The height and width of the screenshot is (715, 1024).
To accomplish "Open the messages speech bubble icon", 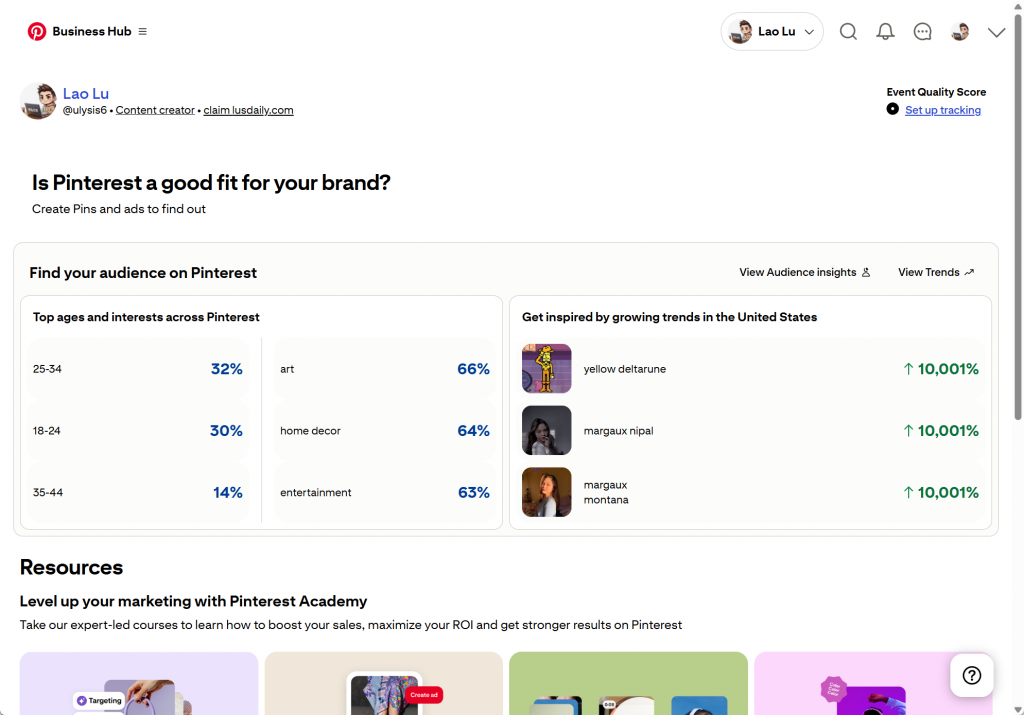I will click(922, 31).
